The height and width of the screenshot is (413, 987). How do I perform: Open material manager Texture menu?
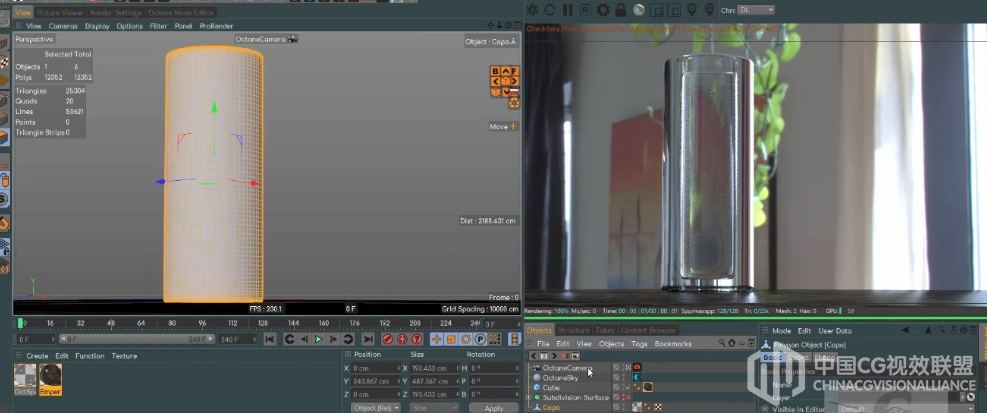pos(124,356)
